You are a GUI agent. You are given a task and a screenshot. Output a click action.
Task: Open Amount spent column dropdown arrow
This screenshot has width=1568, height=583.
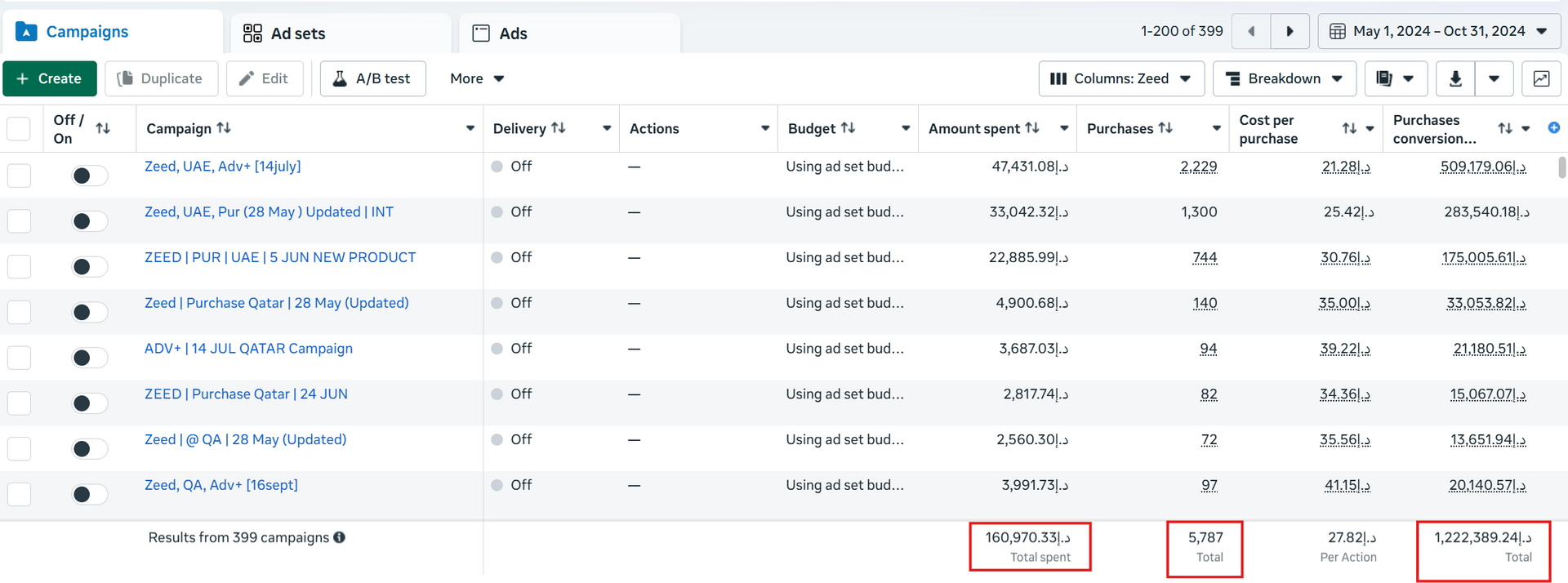coord(1064,128)
